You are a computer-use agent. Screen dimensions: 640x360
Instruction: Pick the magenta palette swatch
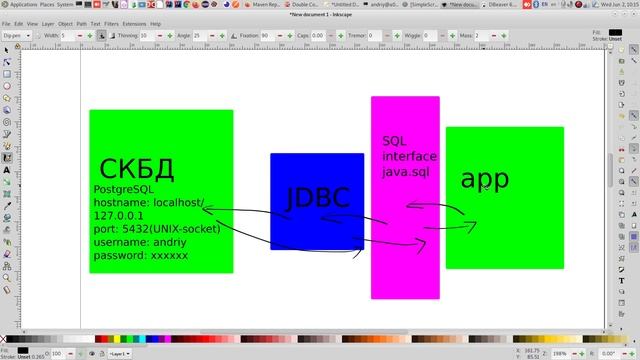[168, 339]
